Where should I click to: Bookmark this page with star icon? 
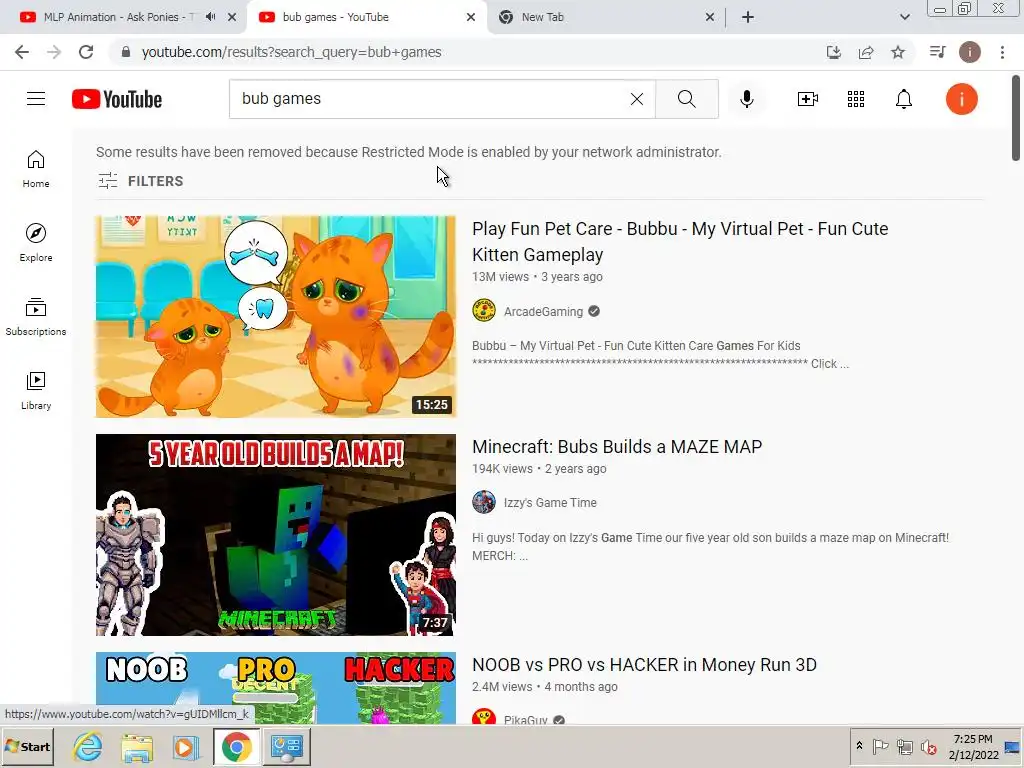pyautogui.click(x=898, y=52)
